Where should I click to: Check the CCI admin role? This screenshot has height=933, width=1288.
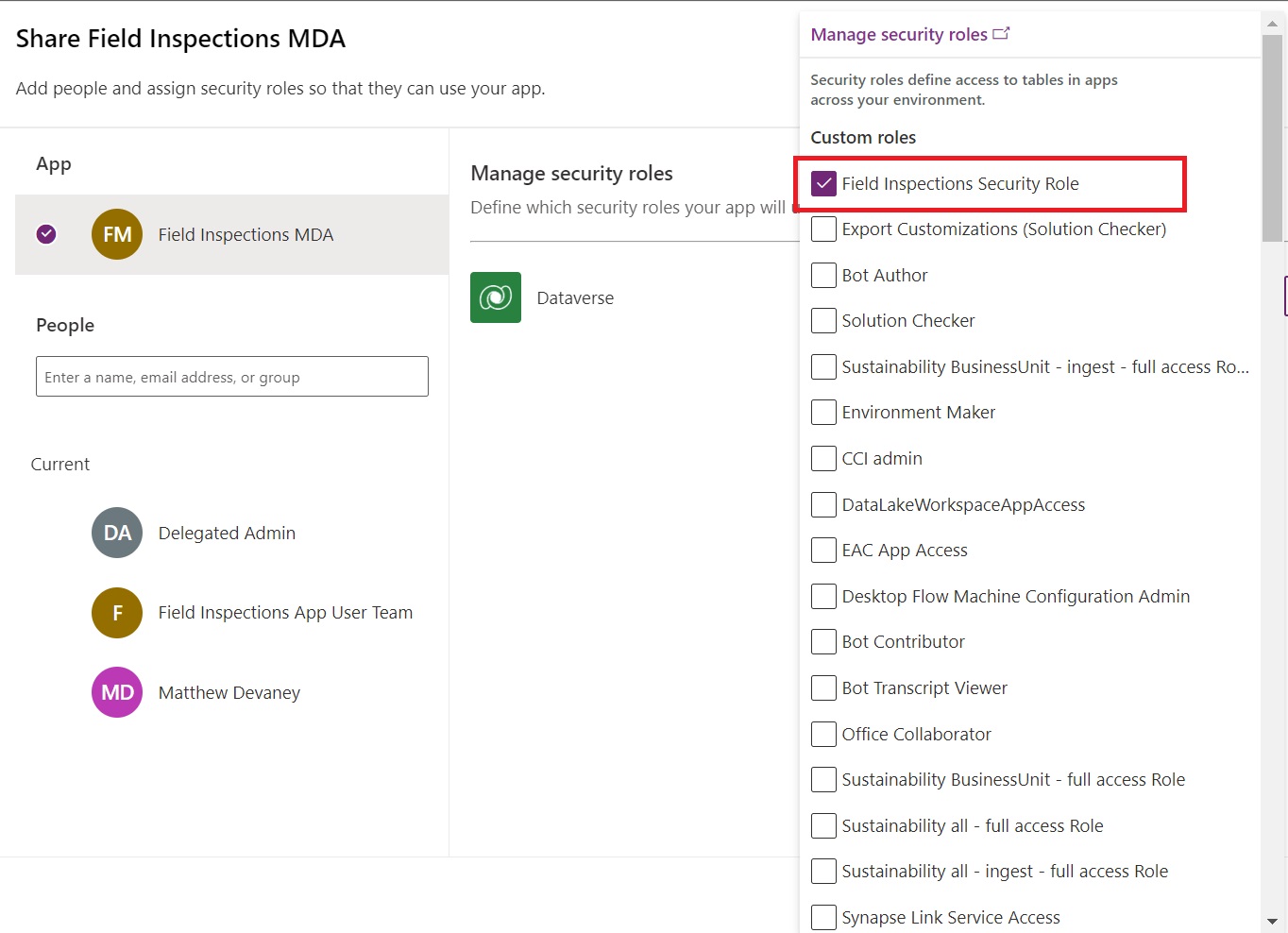[x=823, y=458]
